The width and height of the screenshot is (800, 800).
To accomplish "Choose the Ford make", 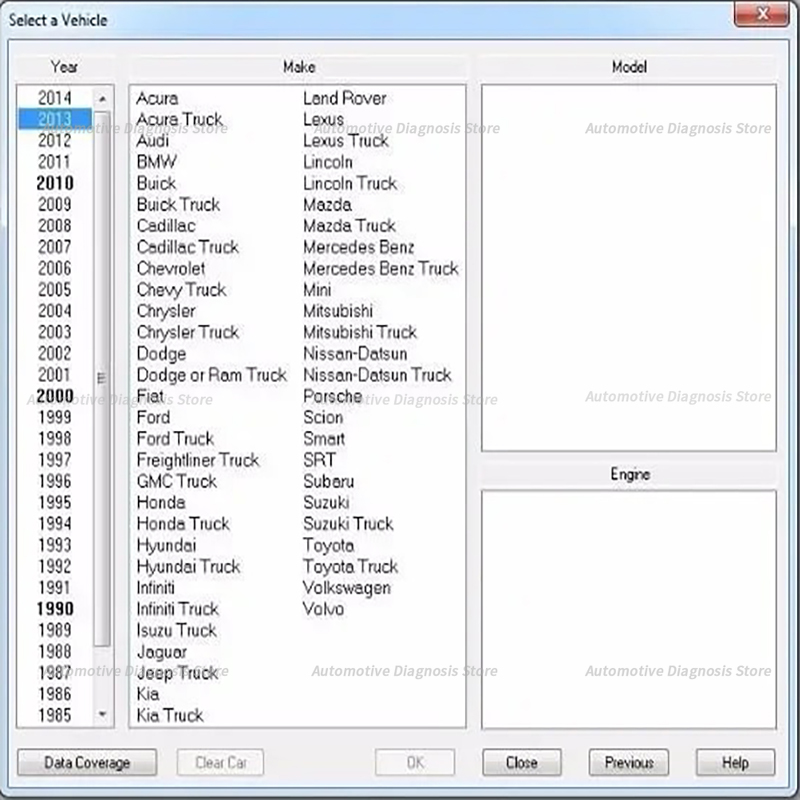I will (x=153, y=417).
